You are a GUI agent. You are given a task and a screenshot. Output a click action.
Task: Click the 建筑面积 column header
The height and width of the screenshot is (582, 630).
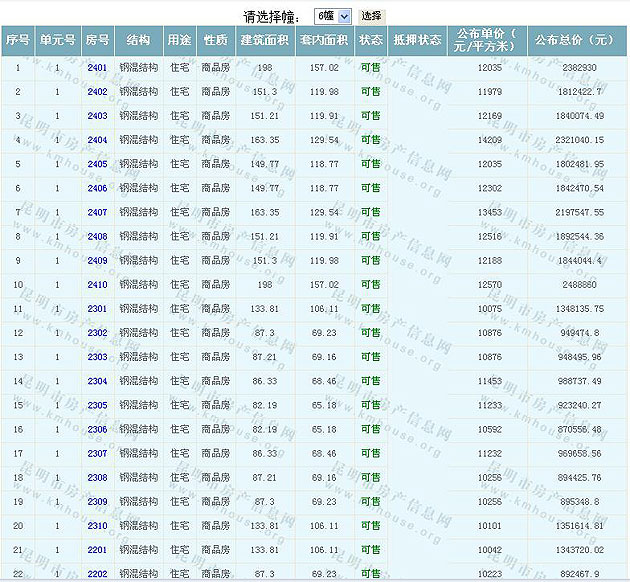pos(264,40)
